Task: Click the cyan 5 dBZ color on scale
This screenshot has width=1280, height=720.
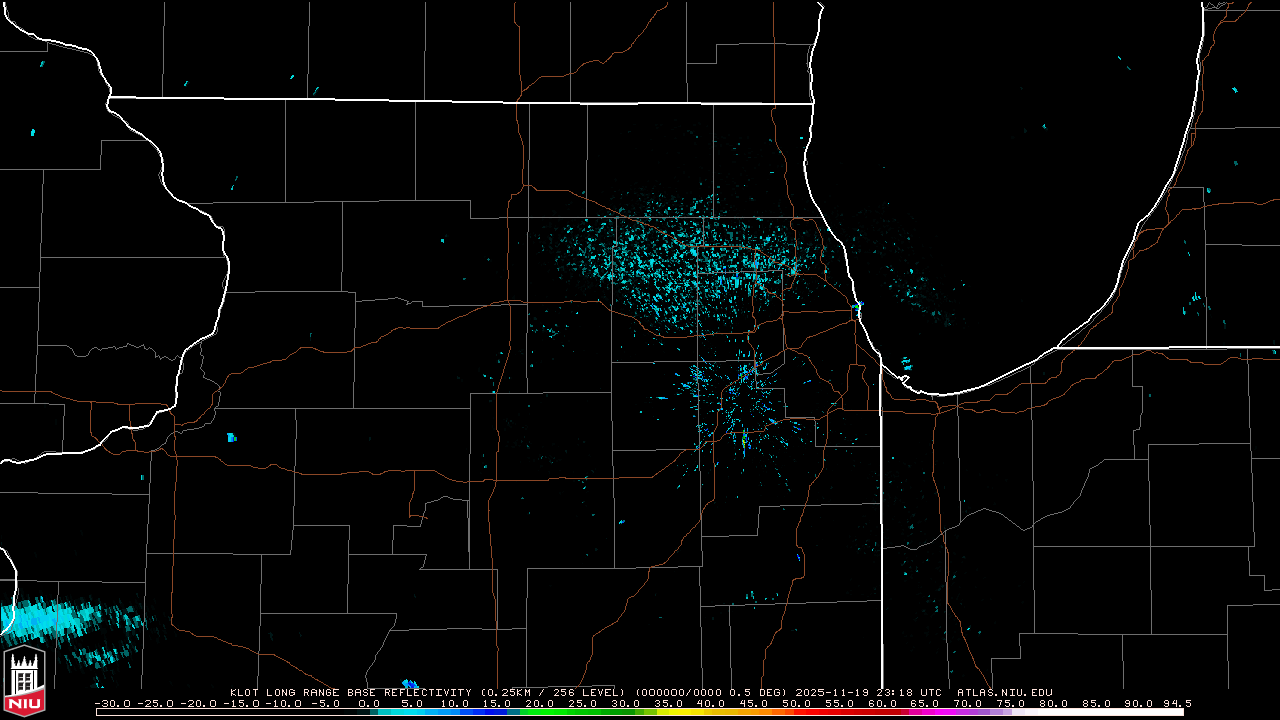Action: 404,712
